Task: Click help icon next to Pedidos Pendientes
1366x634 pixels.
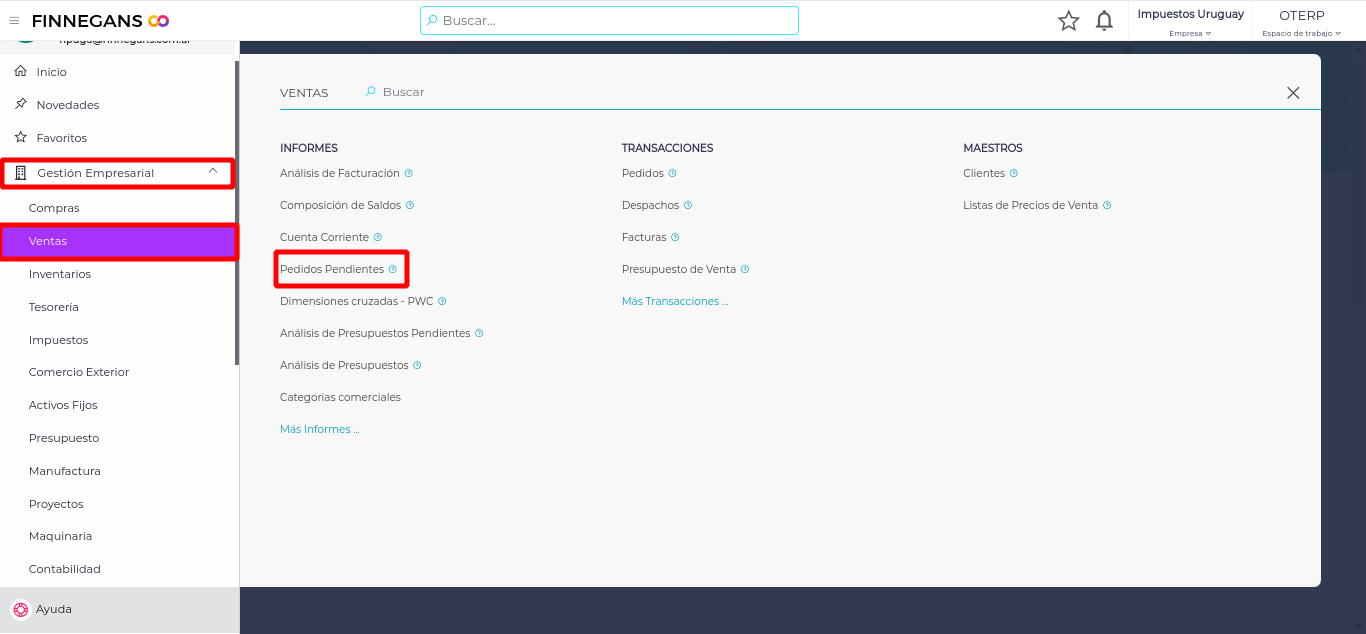Action: (x=393, y=269)
